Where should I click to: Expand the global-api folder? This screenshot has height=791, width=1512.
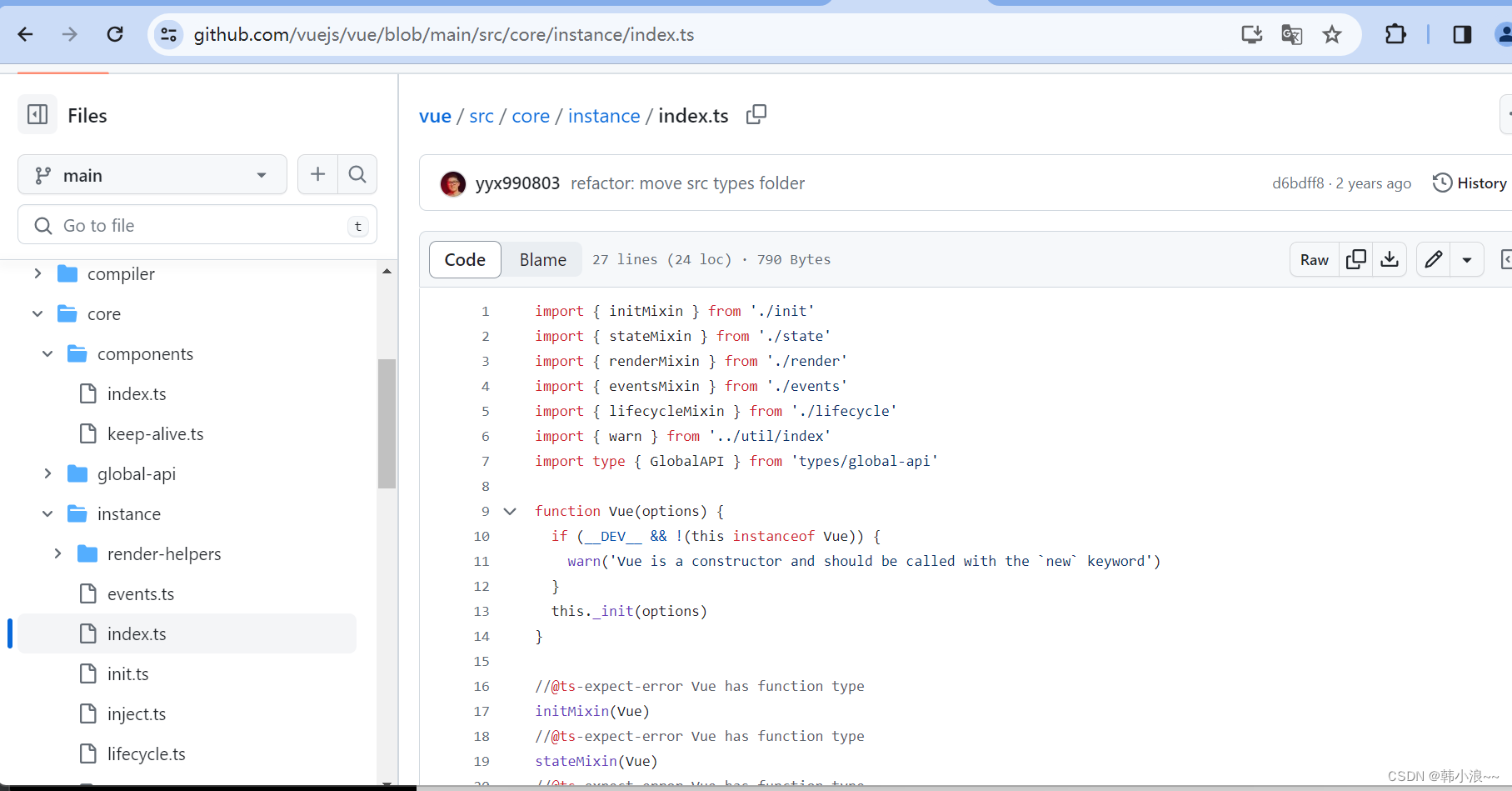47,473
